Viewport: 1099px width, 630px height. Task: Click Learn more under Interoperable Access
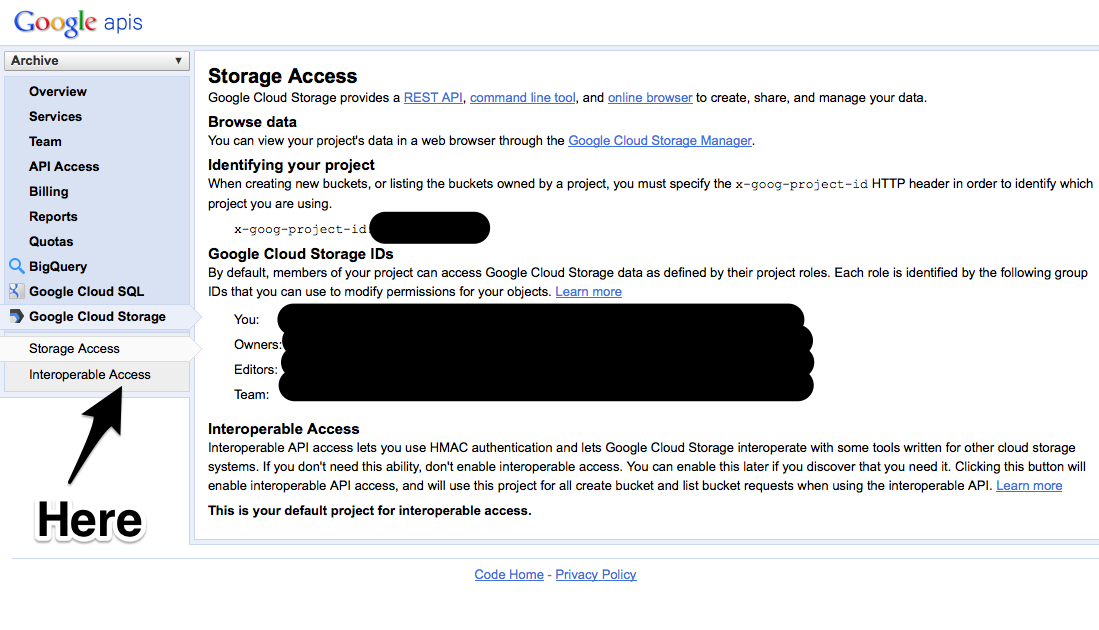[x=1029, y=486]
